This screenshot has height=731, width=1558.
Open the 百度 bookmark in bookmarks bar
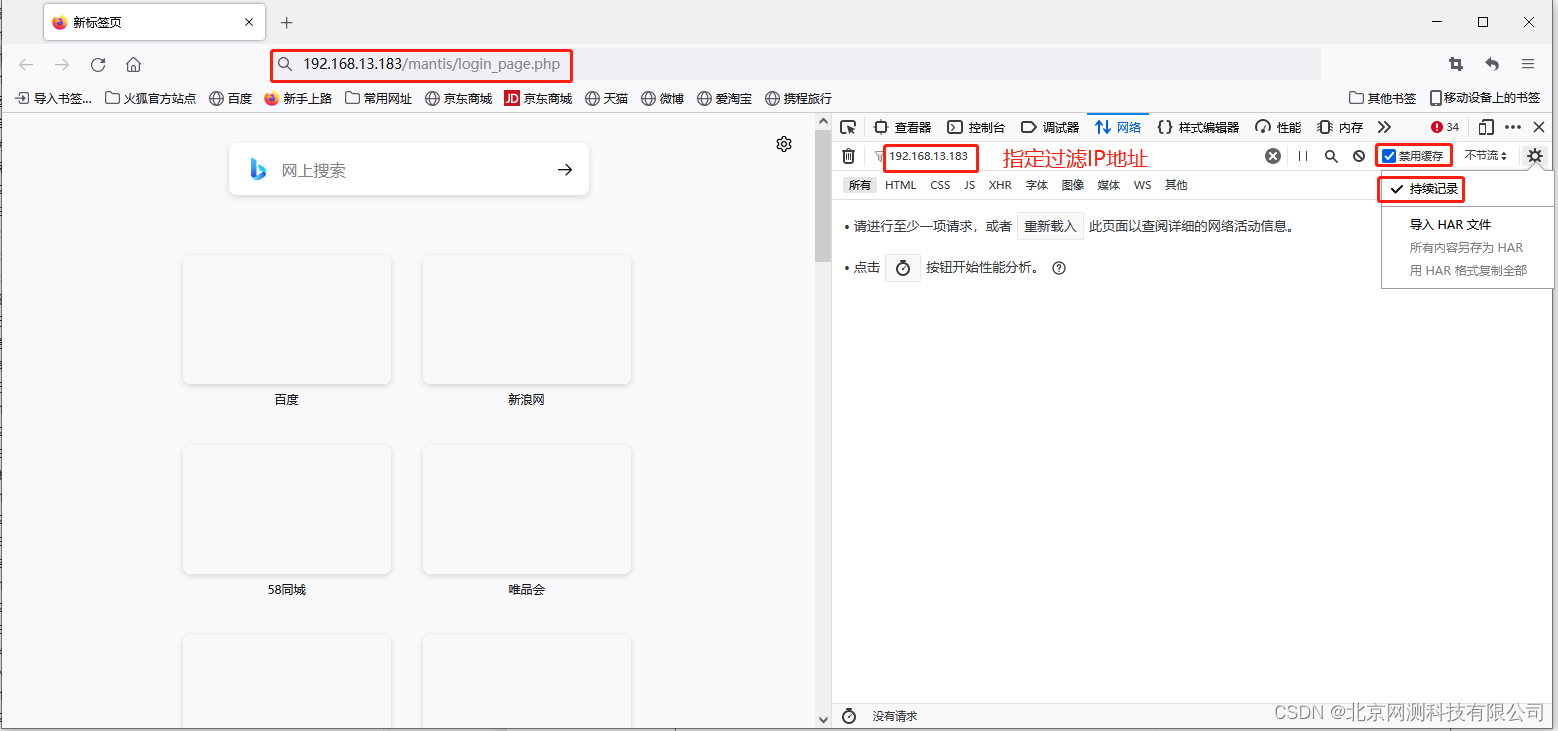pyautogui.click(x=230, y=98)
